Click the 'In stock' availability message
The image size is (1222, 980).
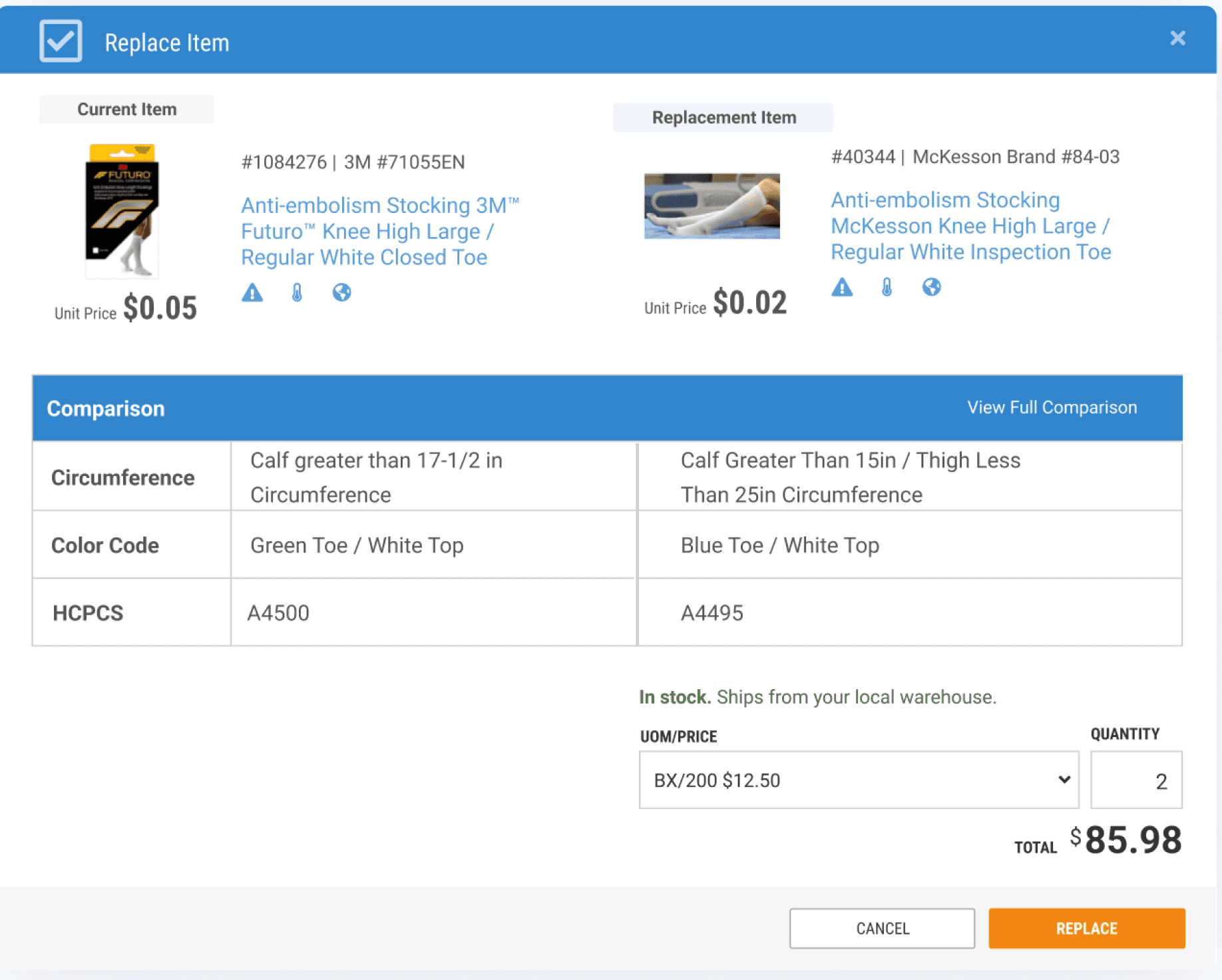817,697
